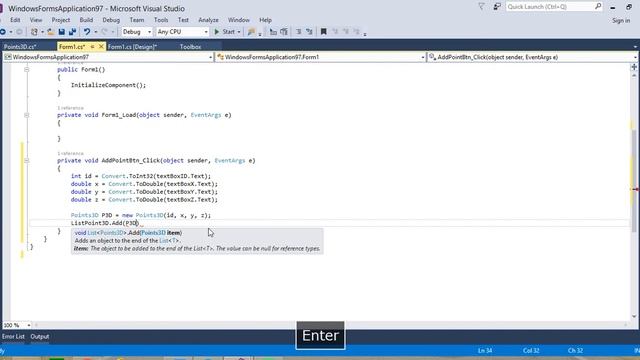
Task: Open the Tools menu
Action: tap(161, 20)
